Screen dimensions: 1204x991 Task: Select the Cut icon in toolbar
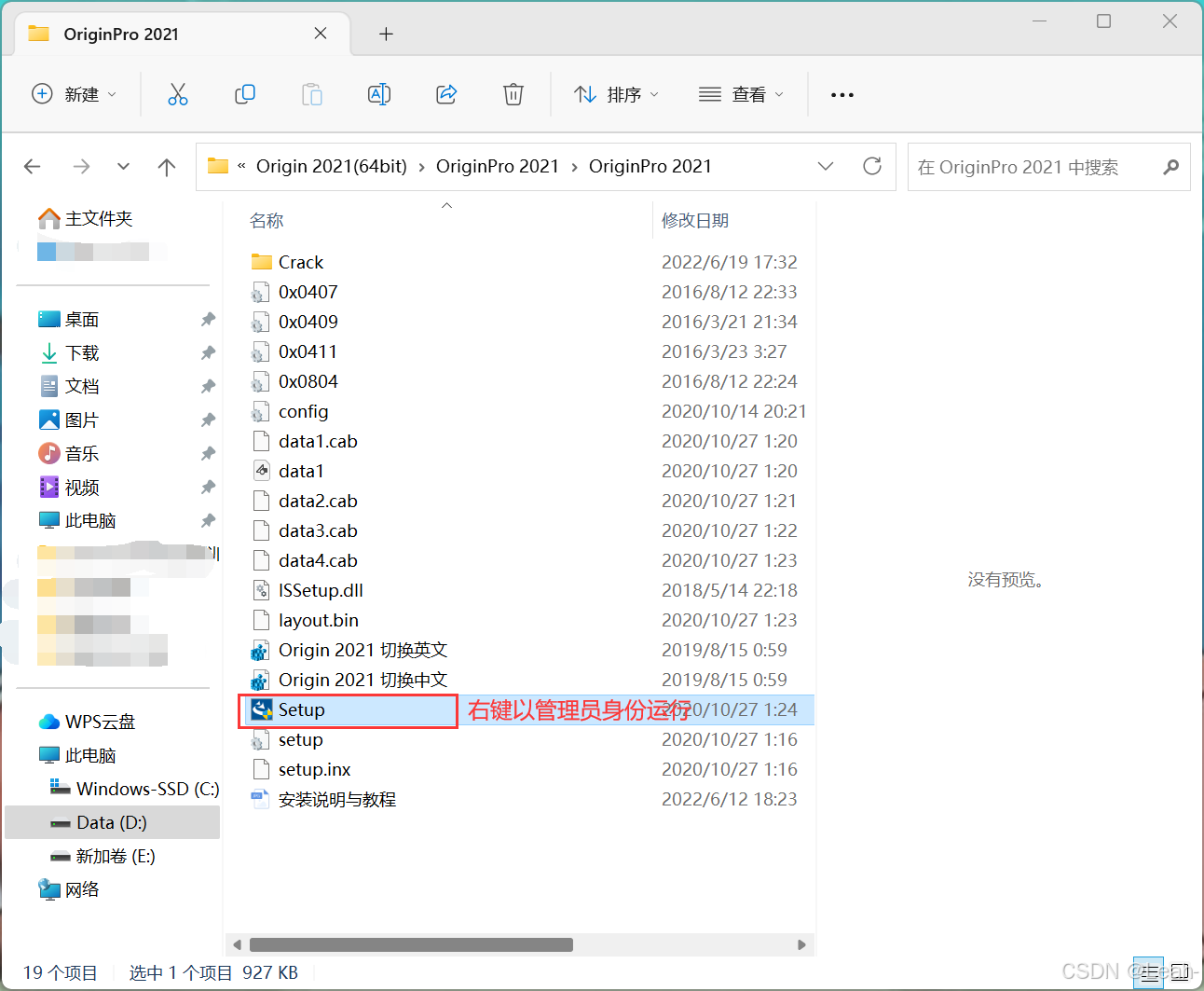(178, 93)
